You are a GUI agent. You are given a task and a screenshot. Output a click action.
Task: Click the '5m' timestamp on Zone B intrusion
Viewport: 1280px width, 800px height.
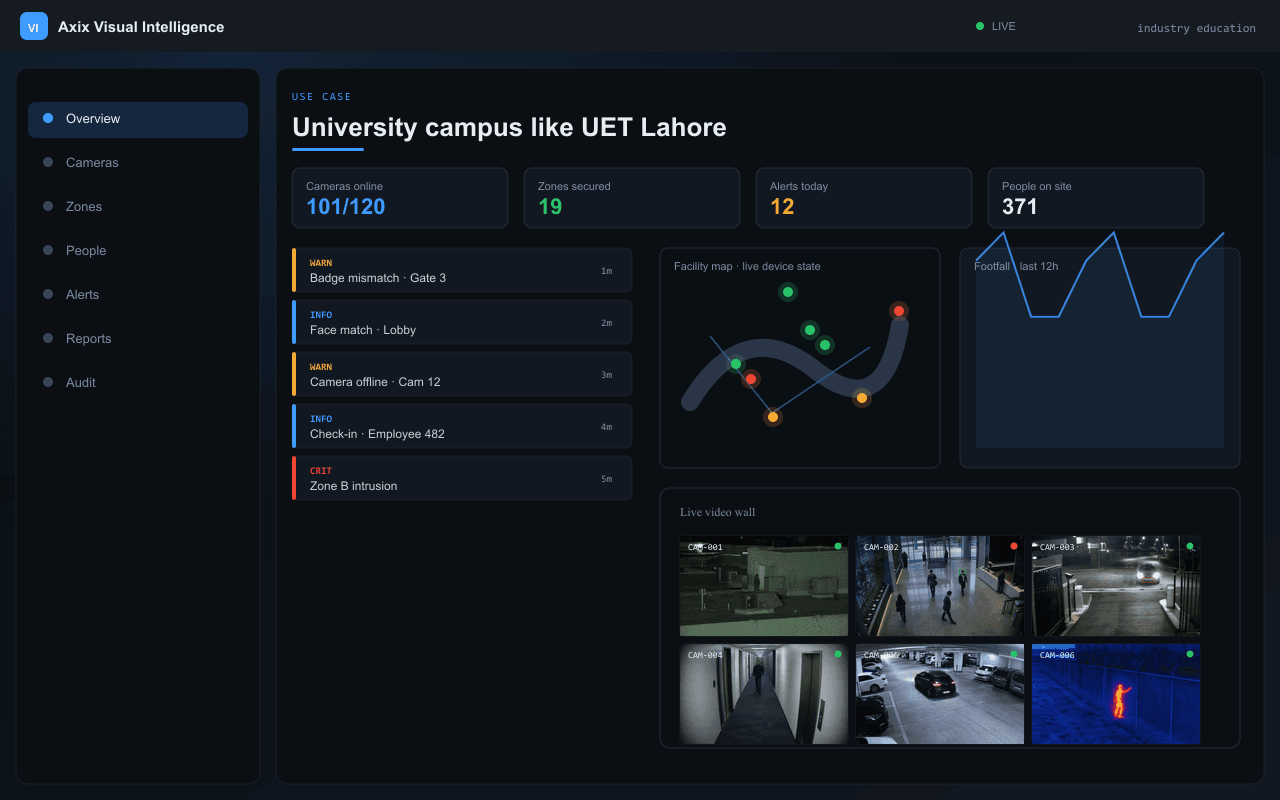pos(606,479)
